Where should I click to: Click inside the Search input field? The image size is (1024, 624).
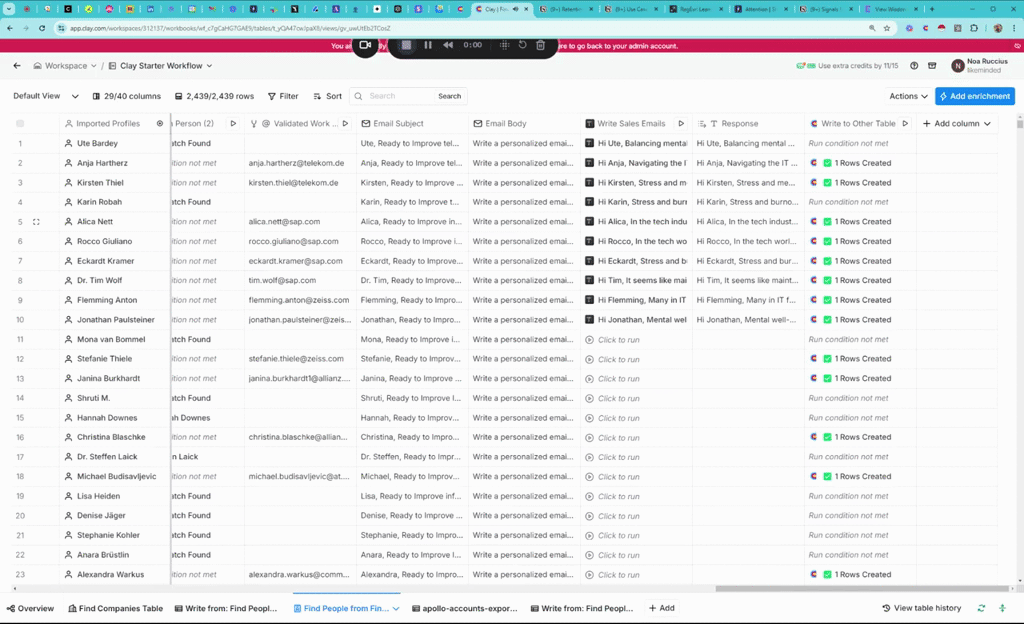(x=398, y=96)
